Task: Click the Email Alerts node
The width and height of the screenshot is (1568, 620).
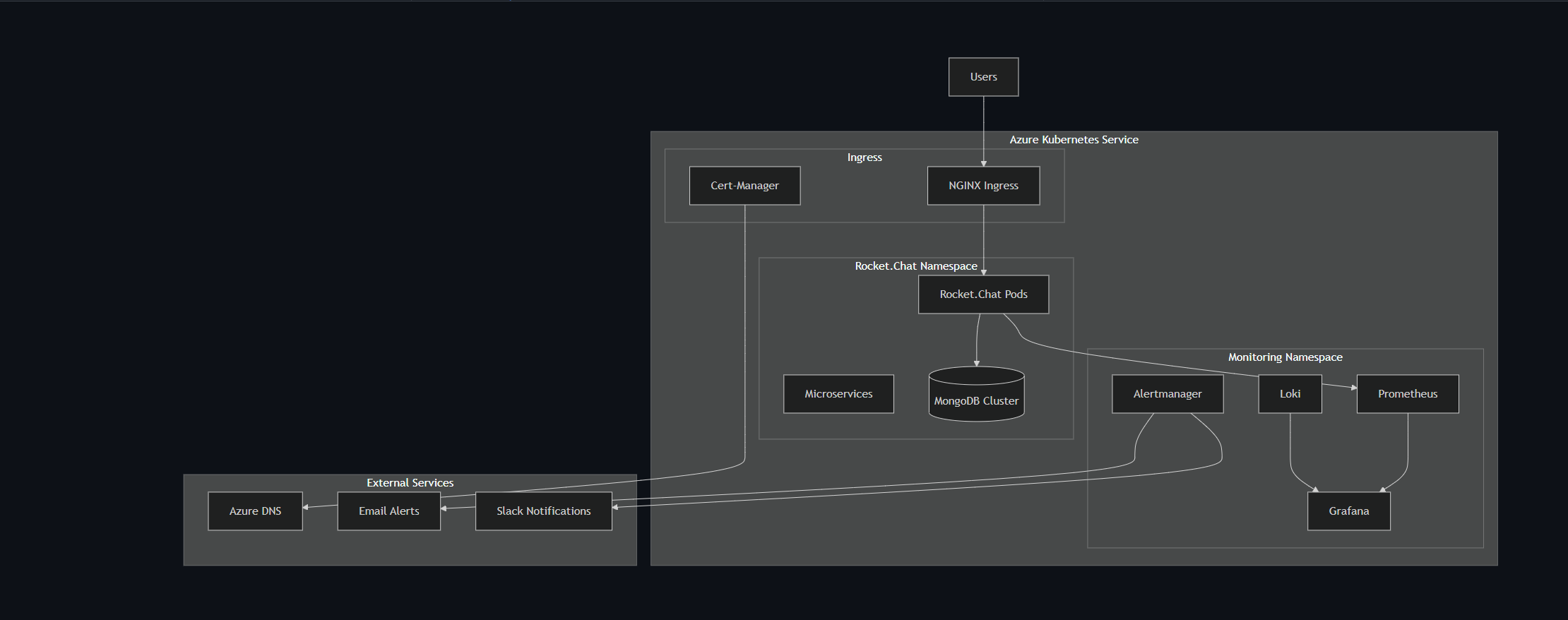Action: pyautogui.click(x=388, y=511)
